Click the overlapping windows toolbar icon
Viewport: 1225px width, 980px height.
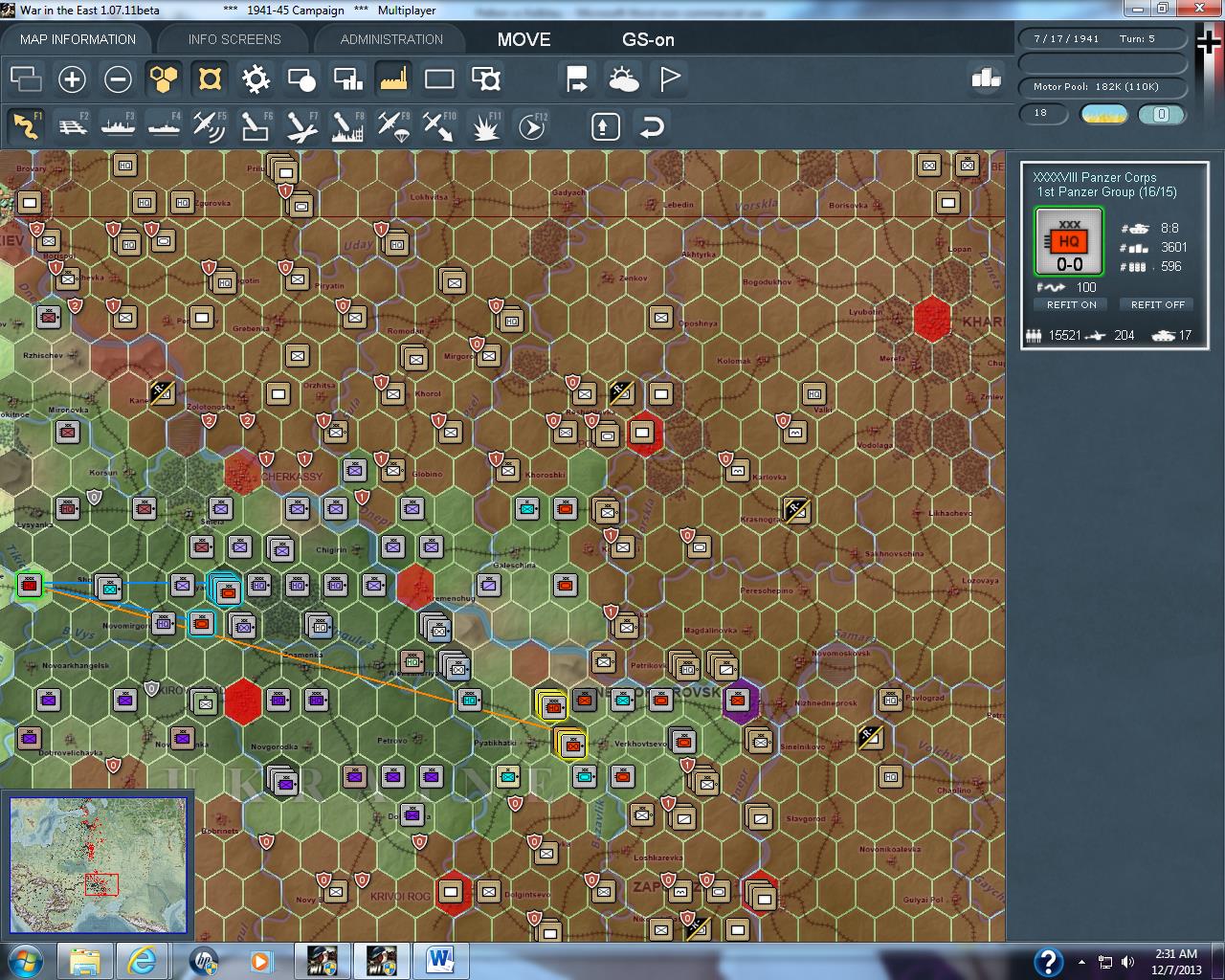tap(26, 78)
